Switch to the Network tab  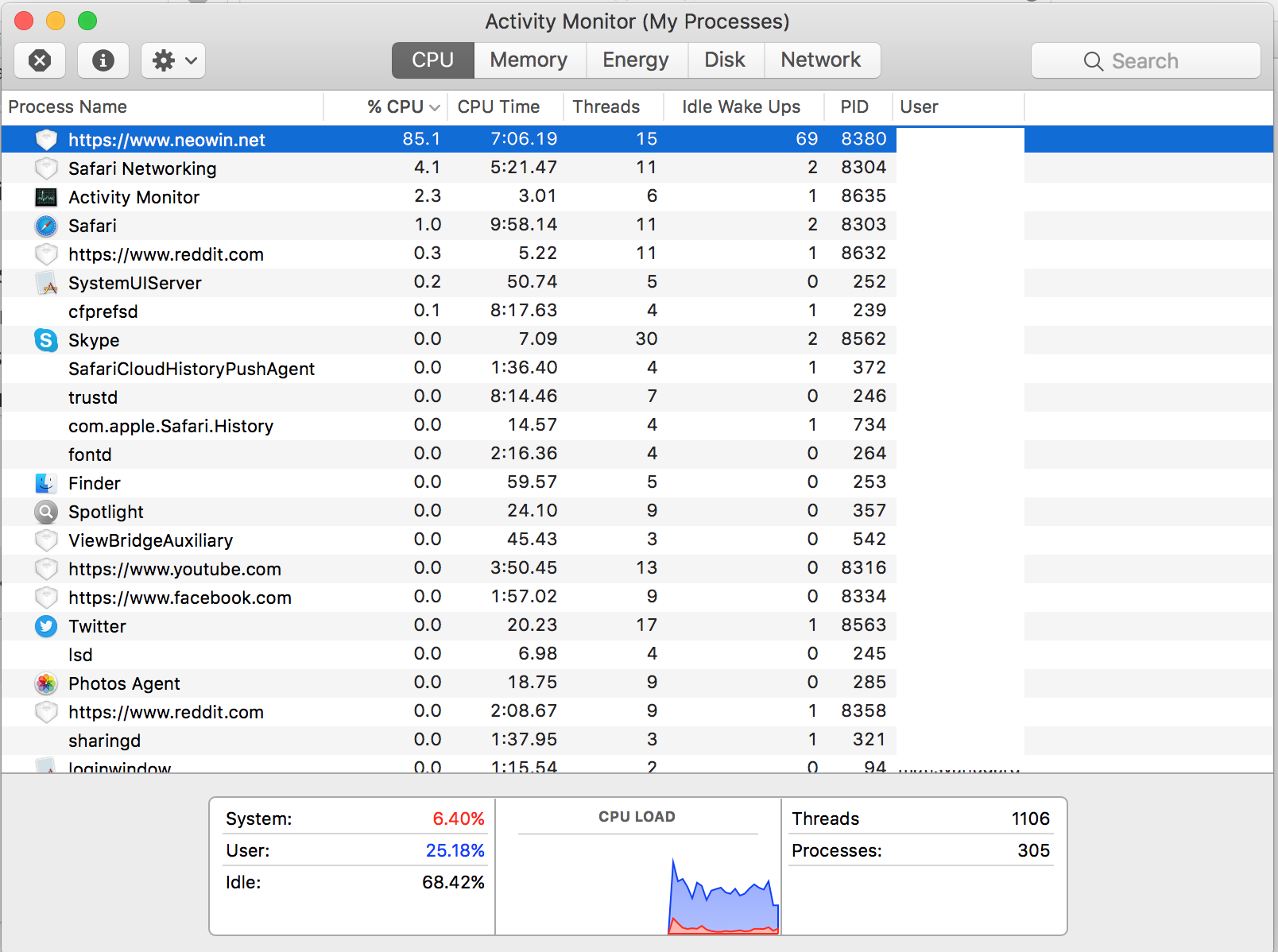tap(821, 60)
